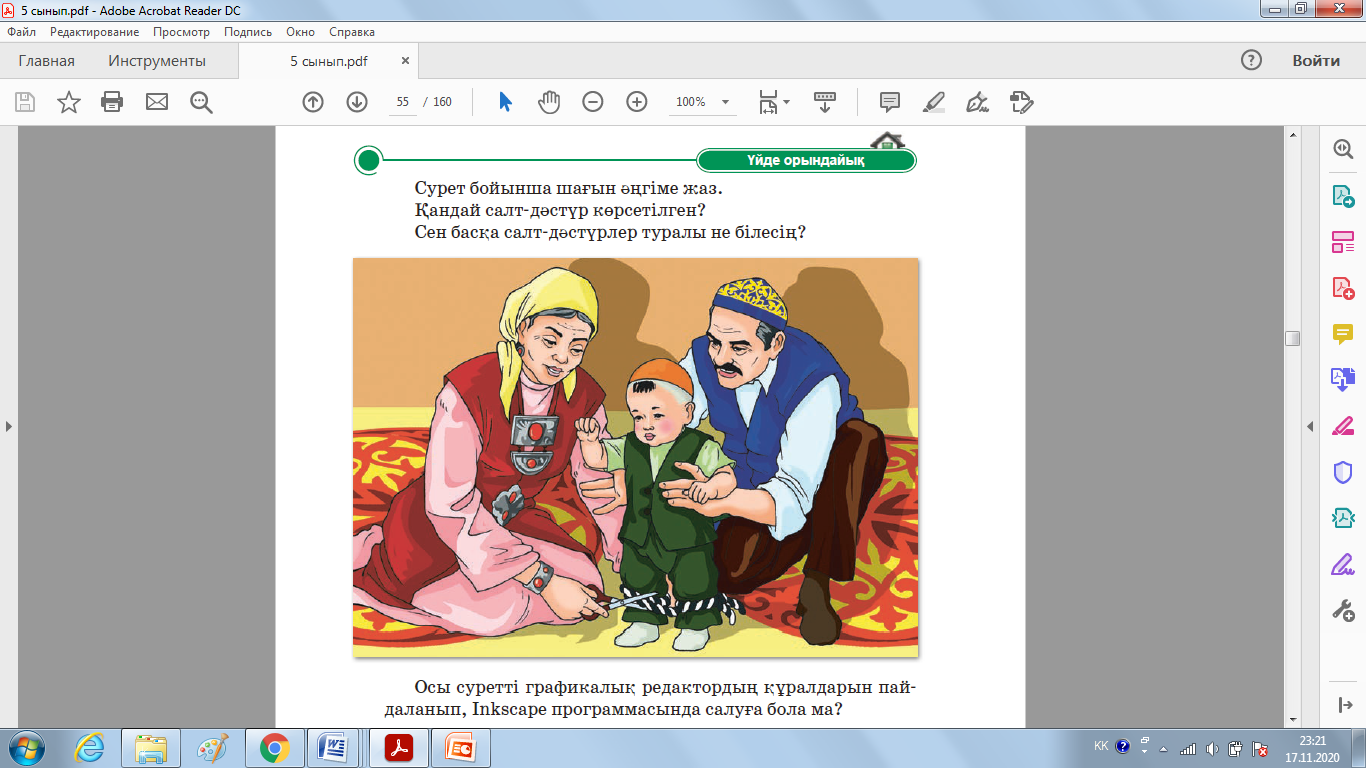This screenshot has height=768, width=1366.
Task: Switch to the Инструменты tab
Action: tap(157, 61)
